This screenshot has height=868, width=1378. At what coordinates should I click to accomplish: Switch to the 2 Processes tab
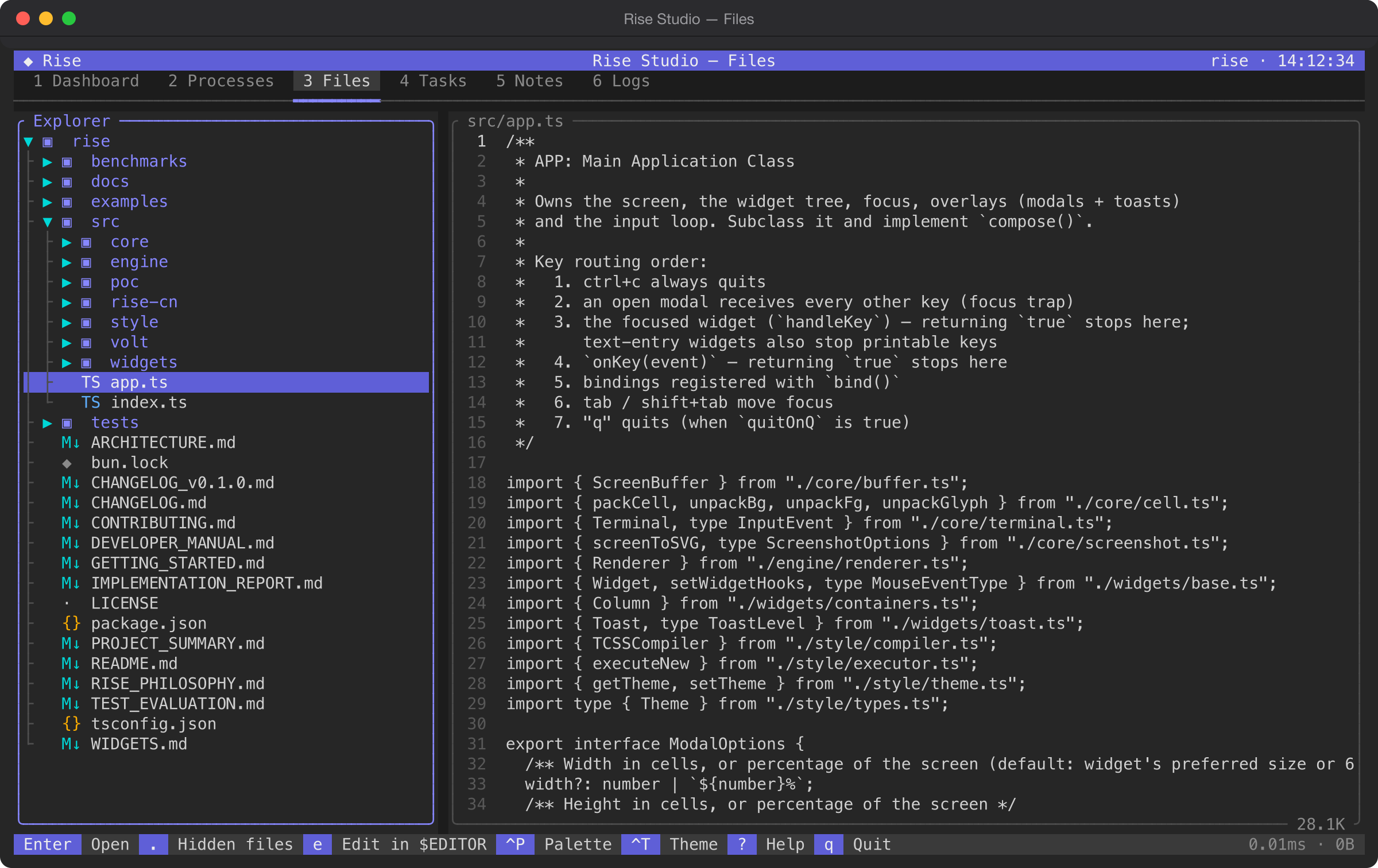coord(221,81)
